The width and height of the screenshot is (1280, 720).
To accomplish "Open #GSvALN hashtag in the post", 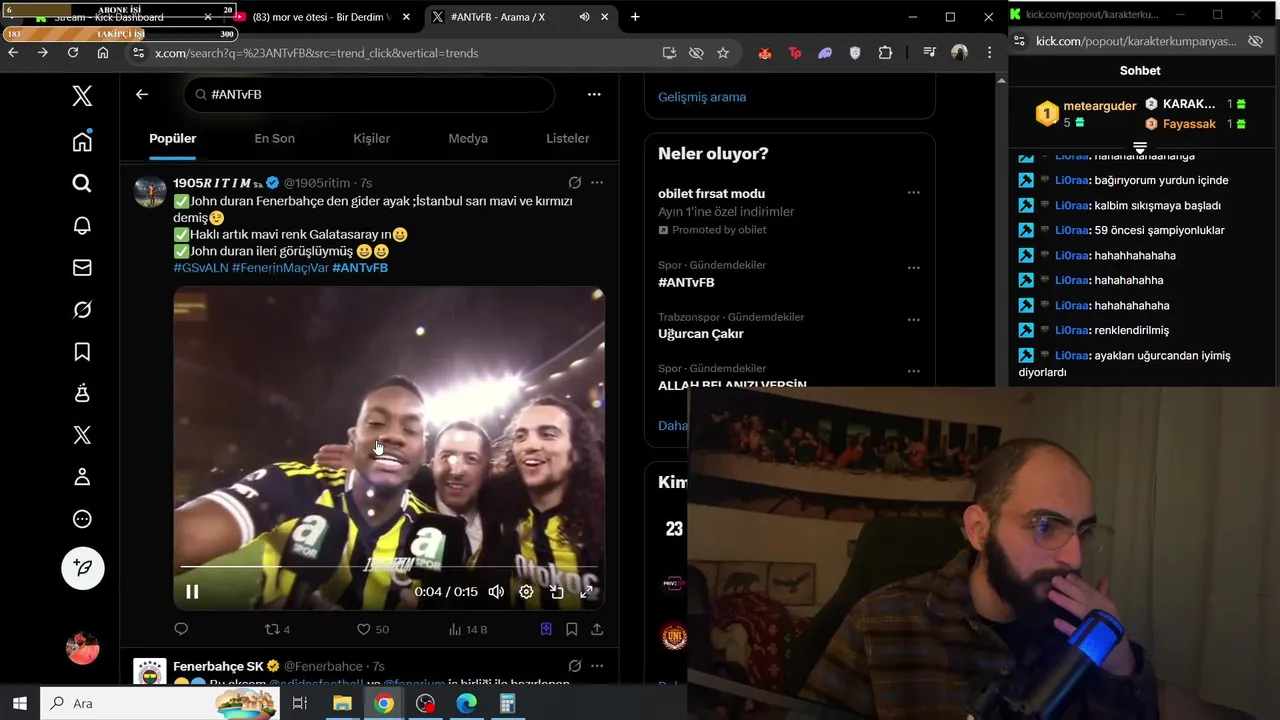I will coord(201,268).
